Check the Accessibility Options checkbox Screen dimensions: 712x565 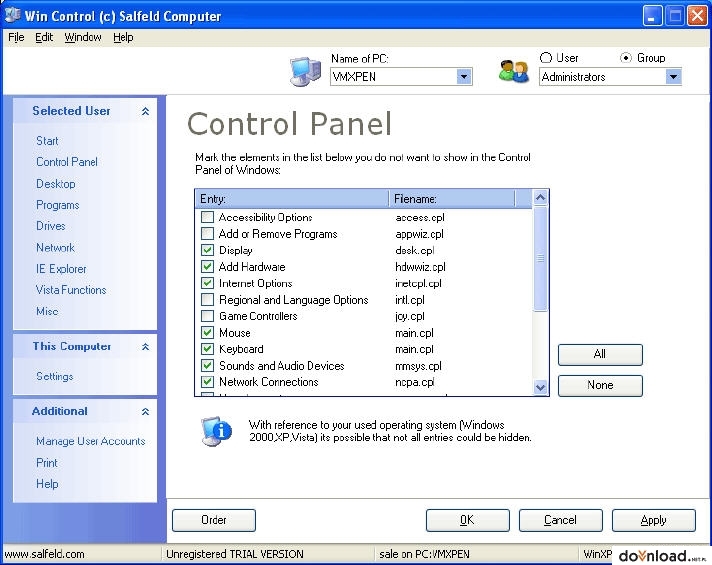pyautogui.click(x=208, y=217)
